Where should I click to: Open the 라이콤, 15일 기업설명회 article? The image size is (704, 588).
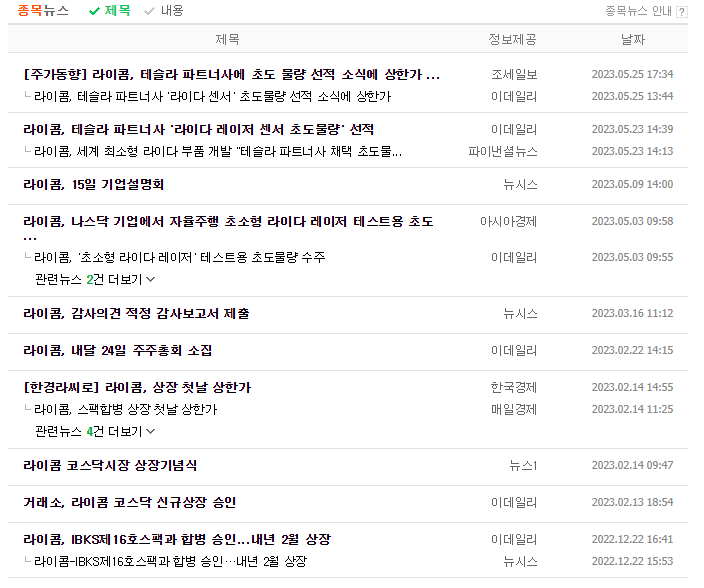93,185
